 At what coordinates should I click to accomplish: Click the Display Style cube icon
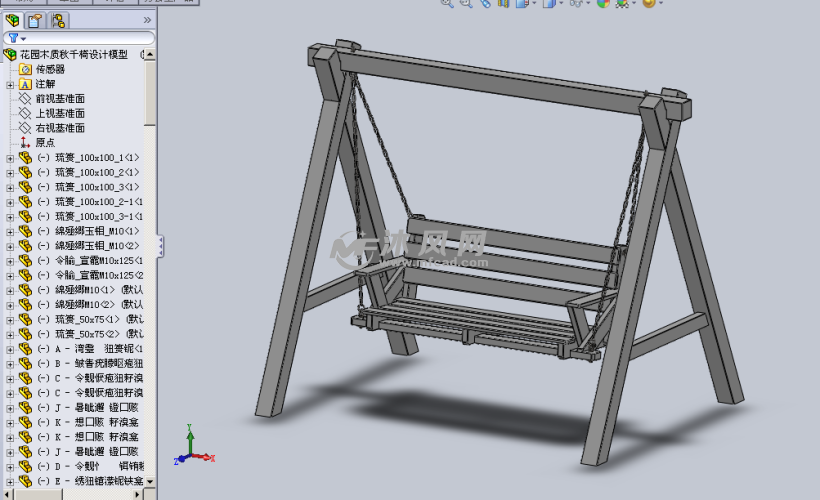(549, 3)
